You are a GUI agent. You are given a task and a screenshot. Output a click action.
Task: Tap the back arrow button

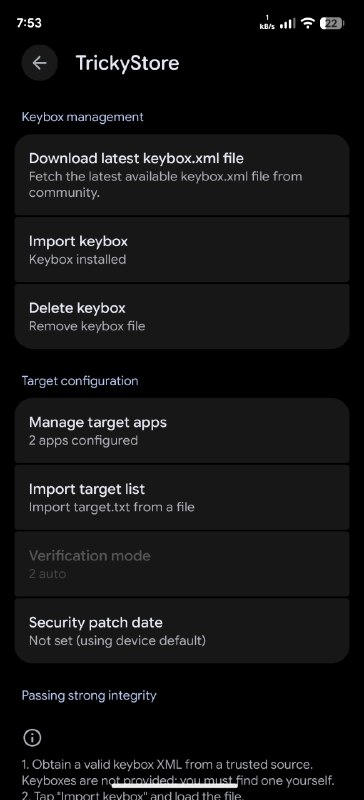[x=39, y=63]
